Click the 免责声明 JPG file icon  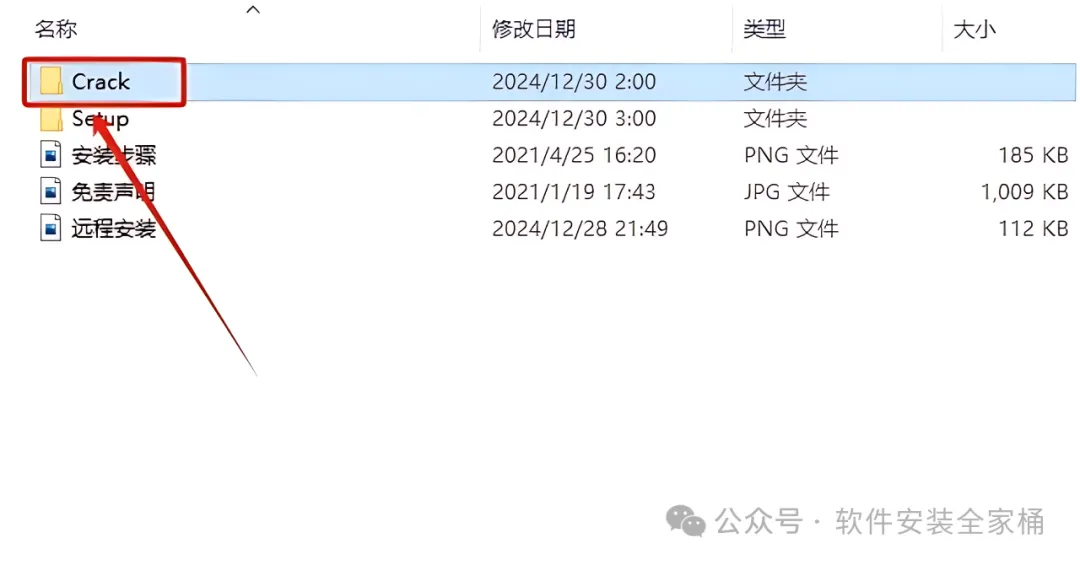(51, 192)
